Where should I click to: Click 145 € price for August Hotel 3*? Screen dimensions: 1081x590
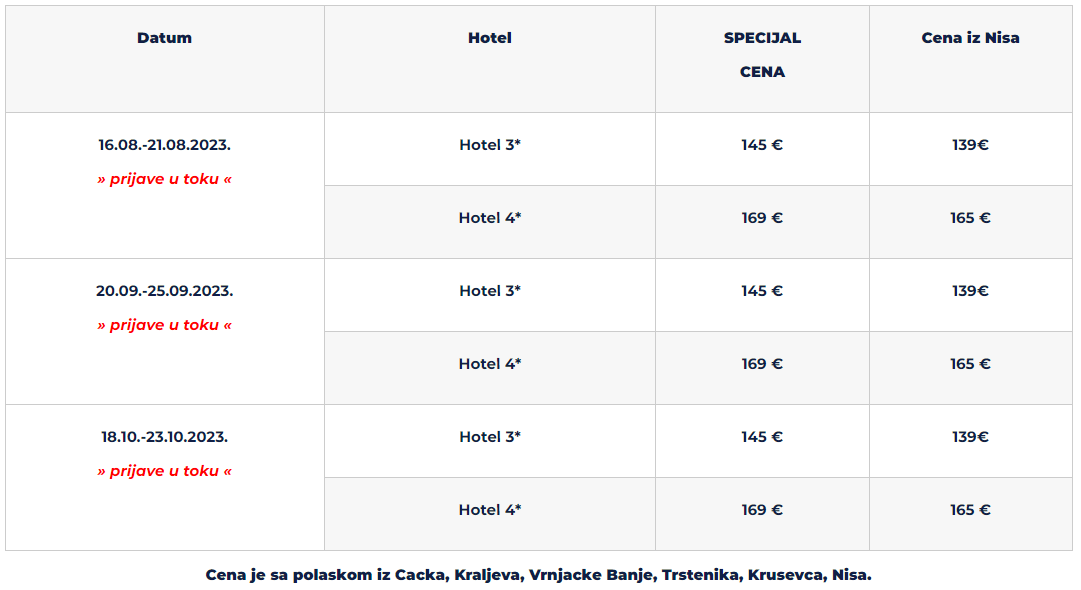tap(762, 145)
